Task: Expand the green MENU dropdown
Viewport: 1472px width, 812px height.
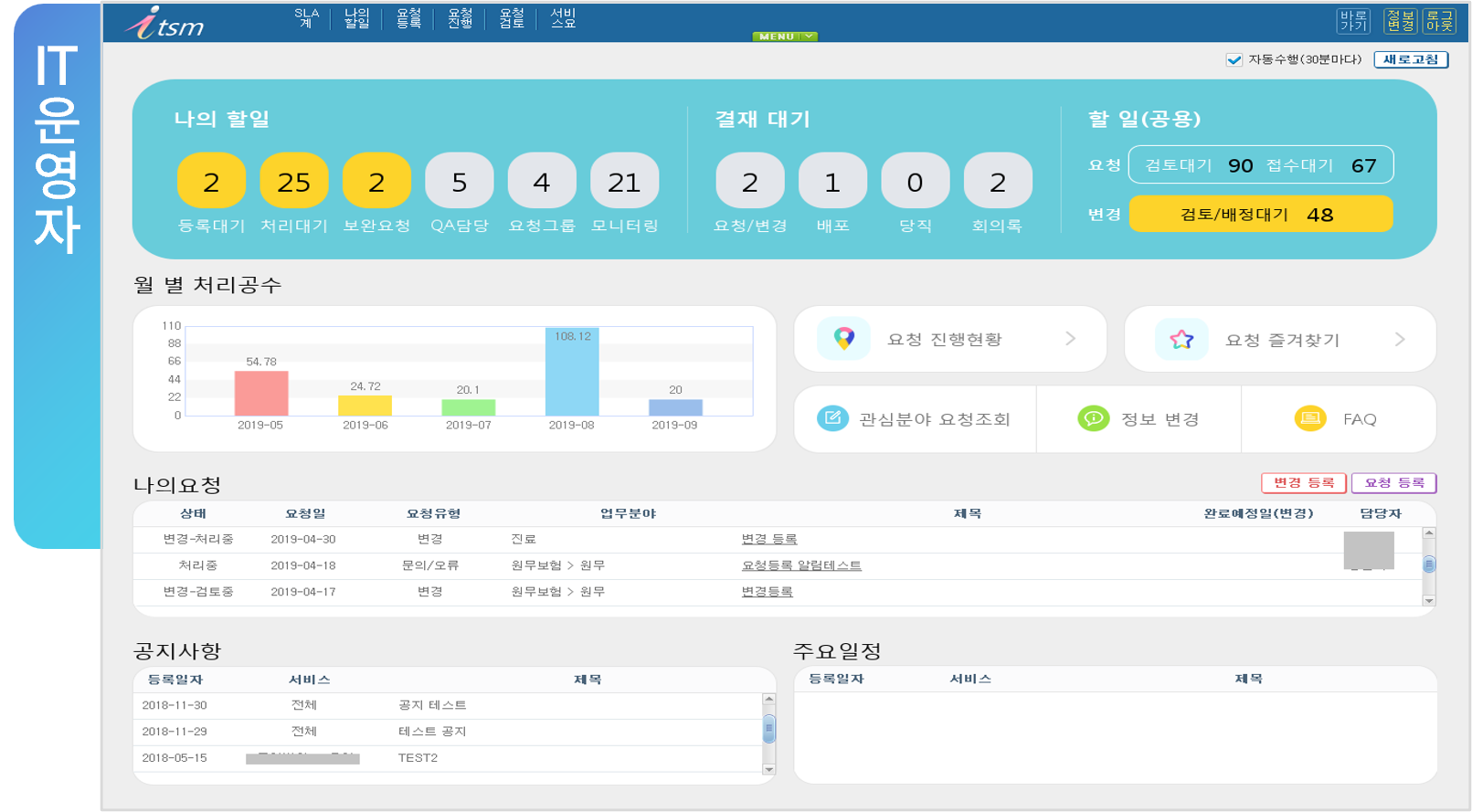Action: pyautogui.click(x=784, y=37)
